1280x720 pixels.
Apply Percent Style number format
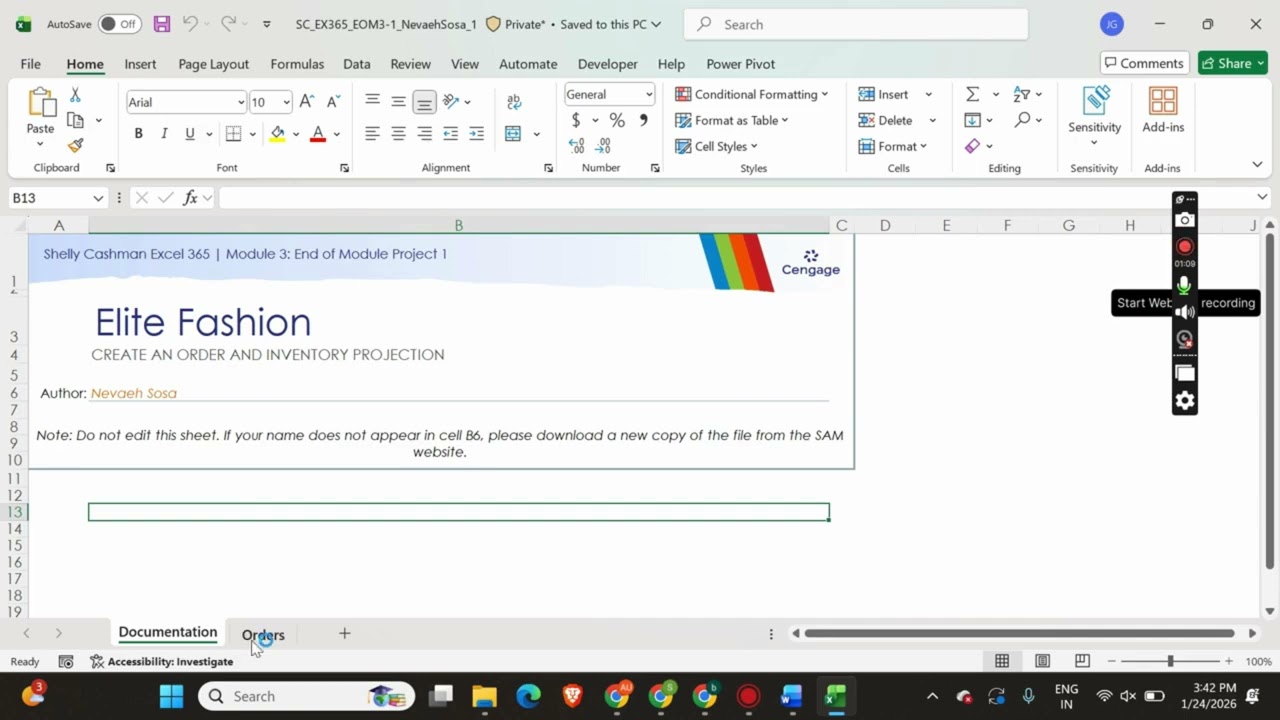(617, 120)
